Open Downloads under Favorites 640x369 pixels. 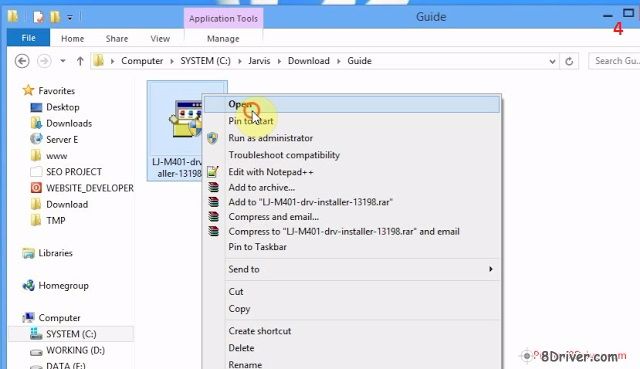(x=69, y=123)
